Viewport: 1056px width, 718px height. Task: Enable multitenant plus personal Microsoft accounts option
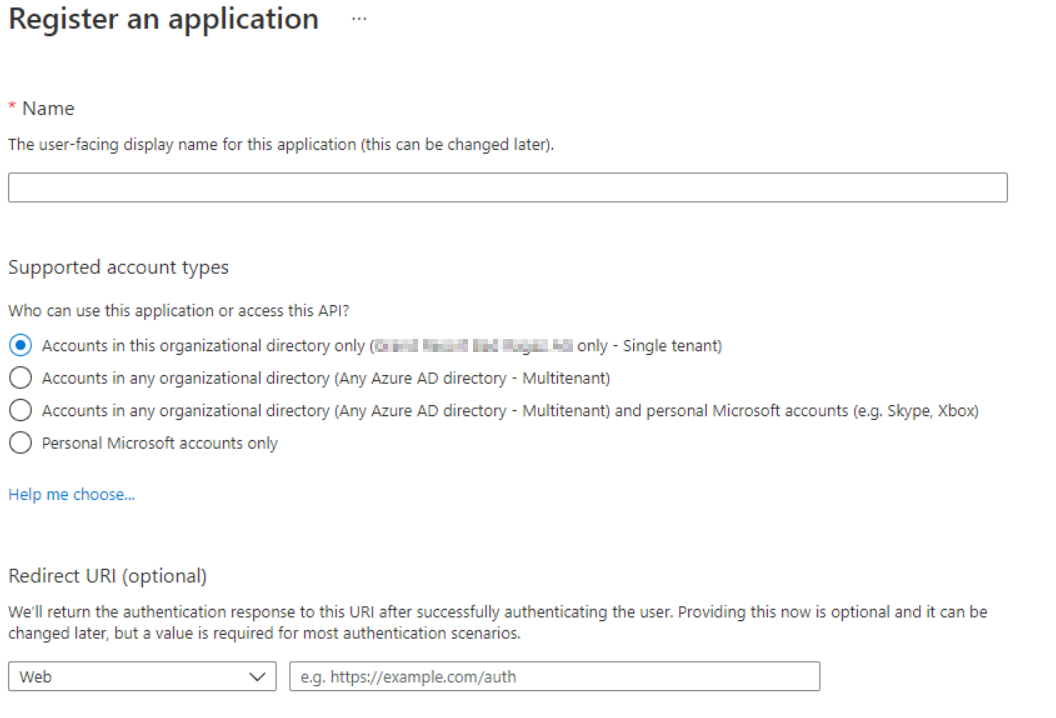coord(19,410)
